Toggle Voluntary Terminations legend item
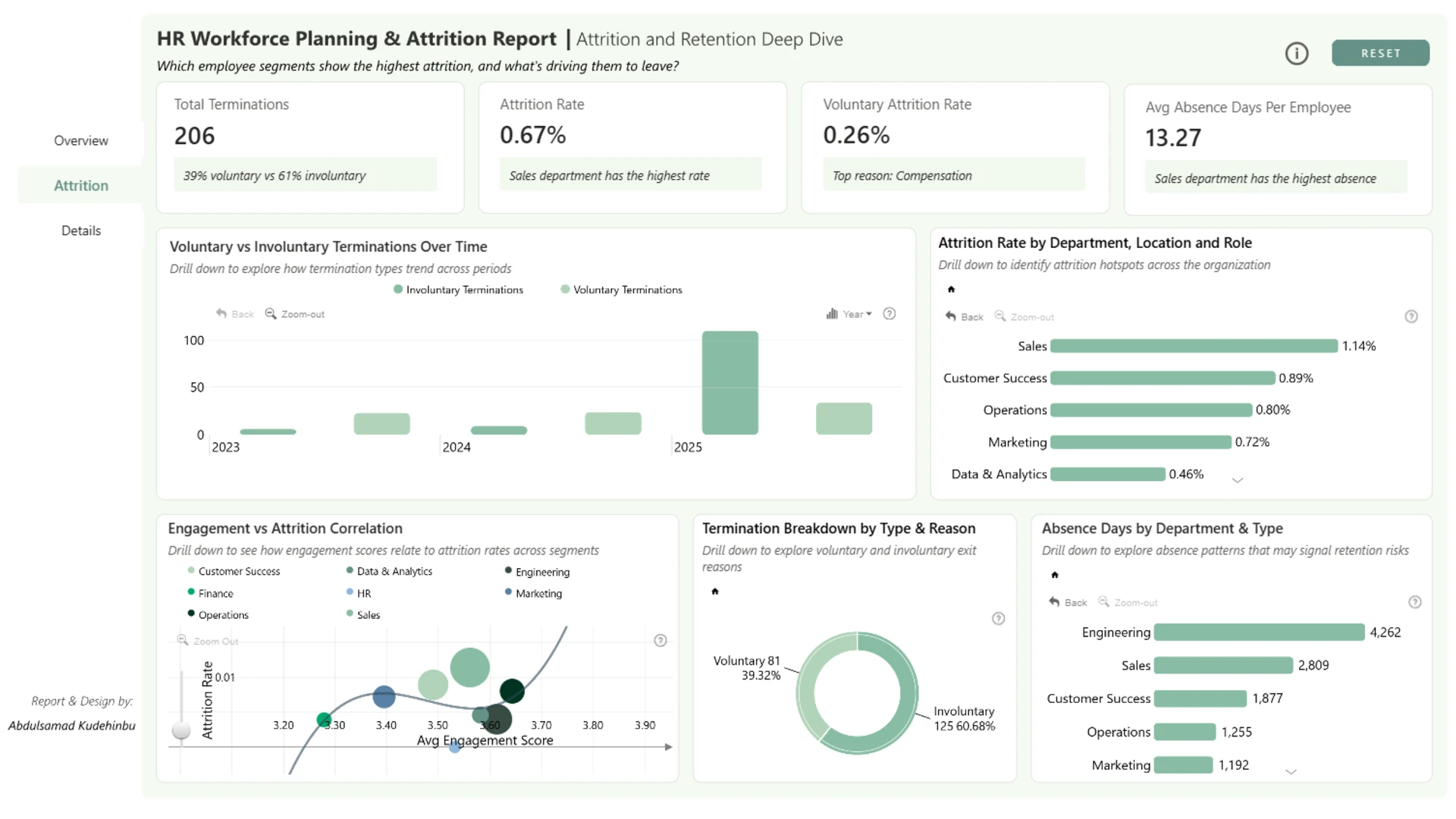Viewport: 1456px width, 819px height. 622,290
